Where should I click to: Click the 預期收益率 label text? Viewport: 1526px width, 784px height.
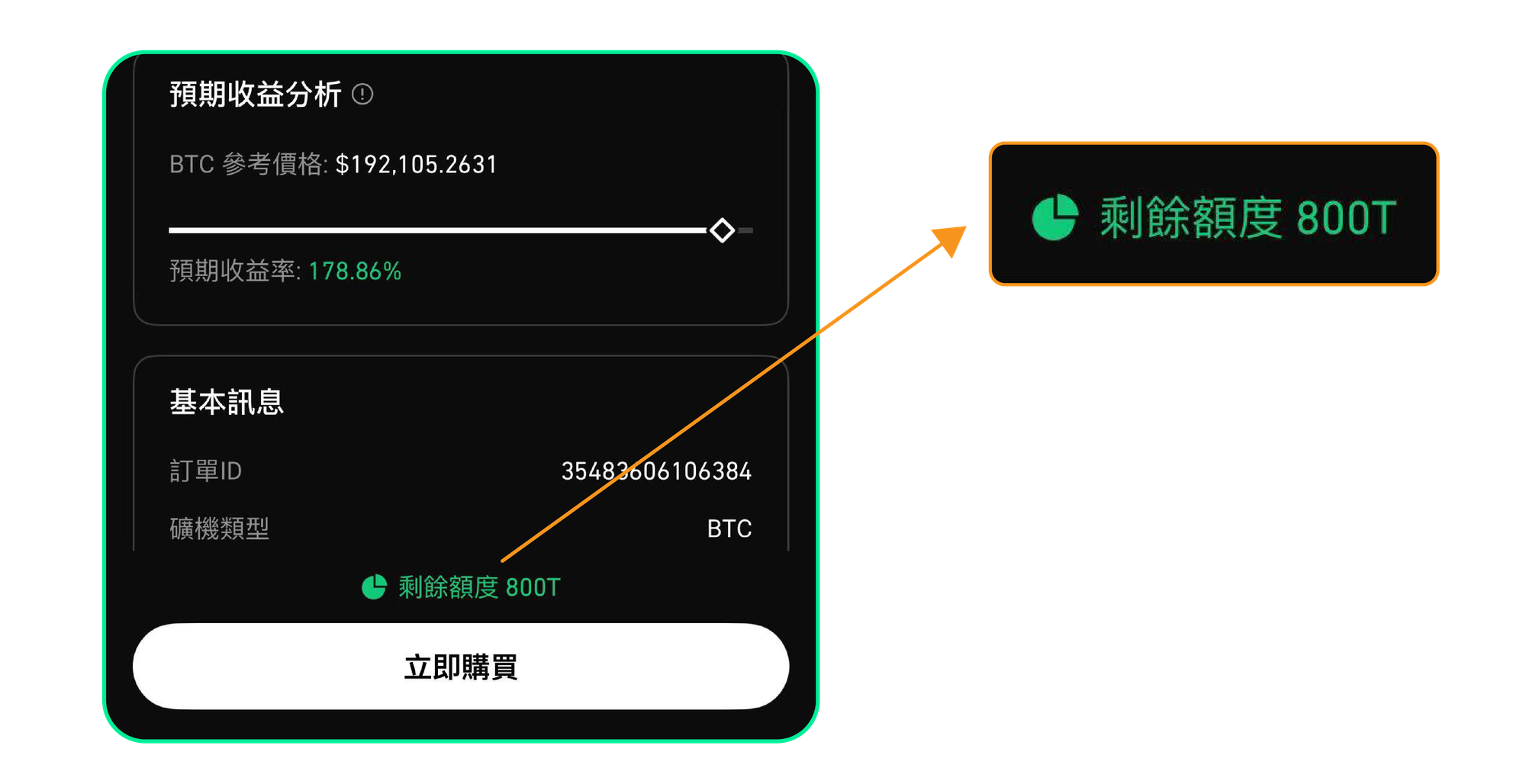coord(235,272)
